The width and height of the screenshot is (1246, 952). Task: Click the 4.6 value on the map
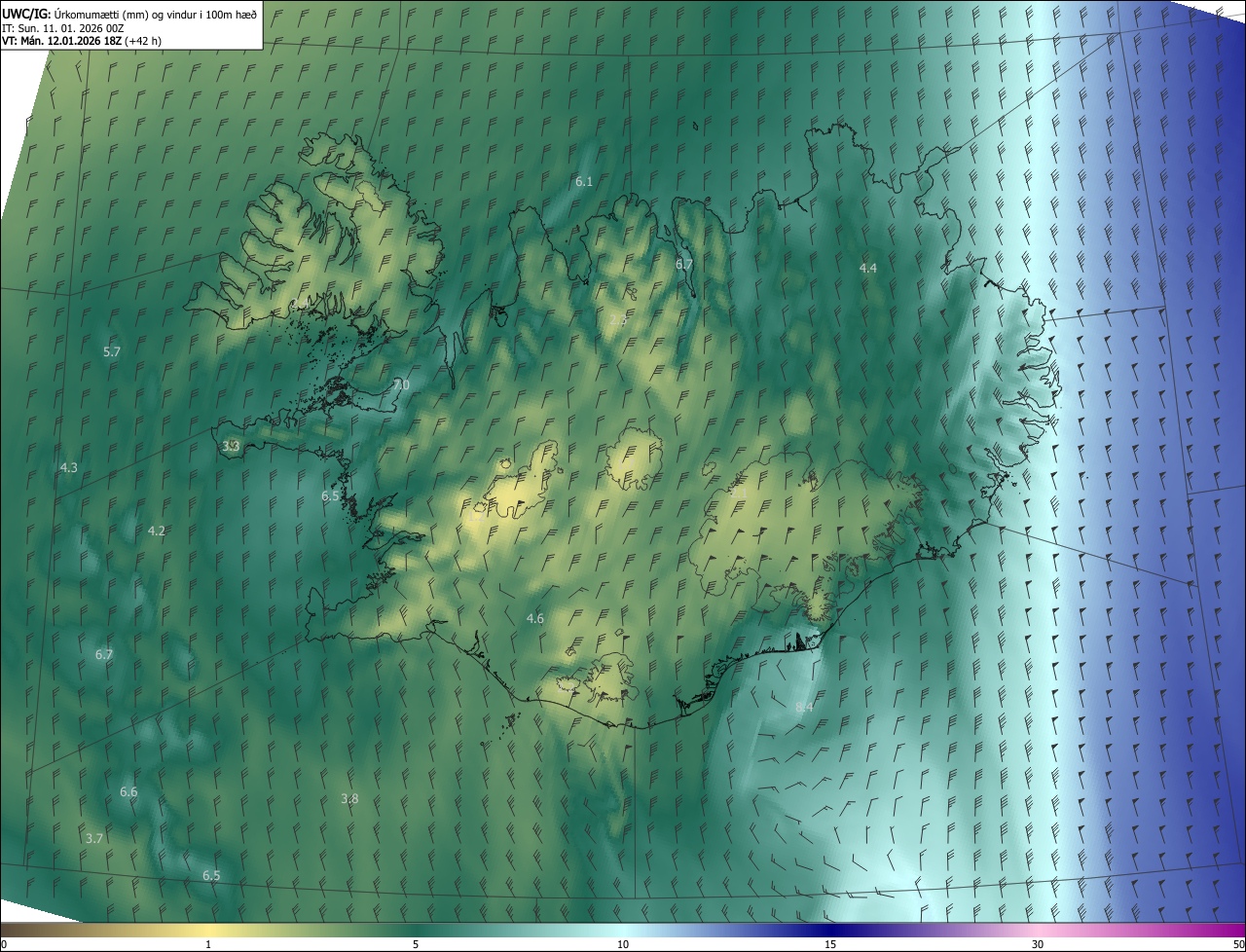click(x=535, y=618)
